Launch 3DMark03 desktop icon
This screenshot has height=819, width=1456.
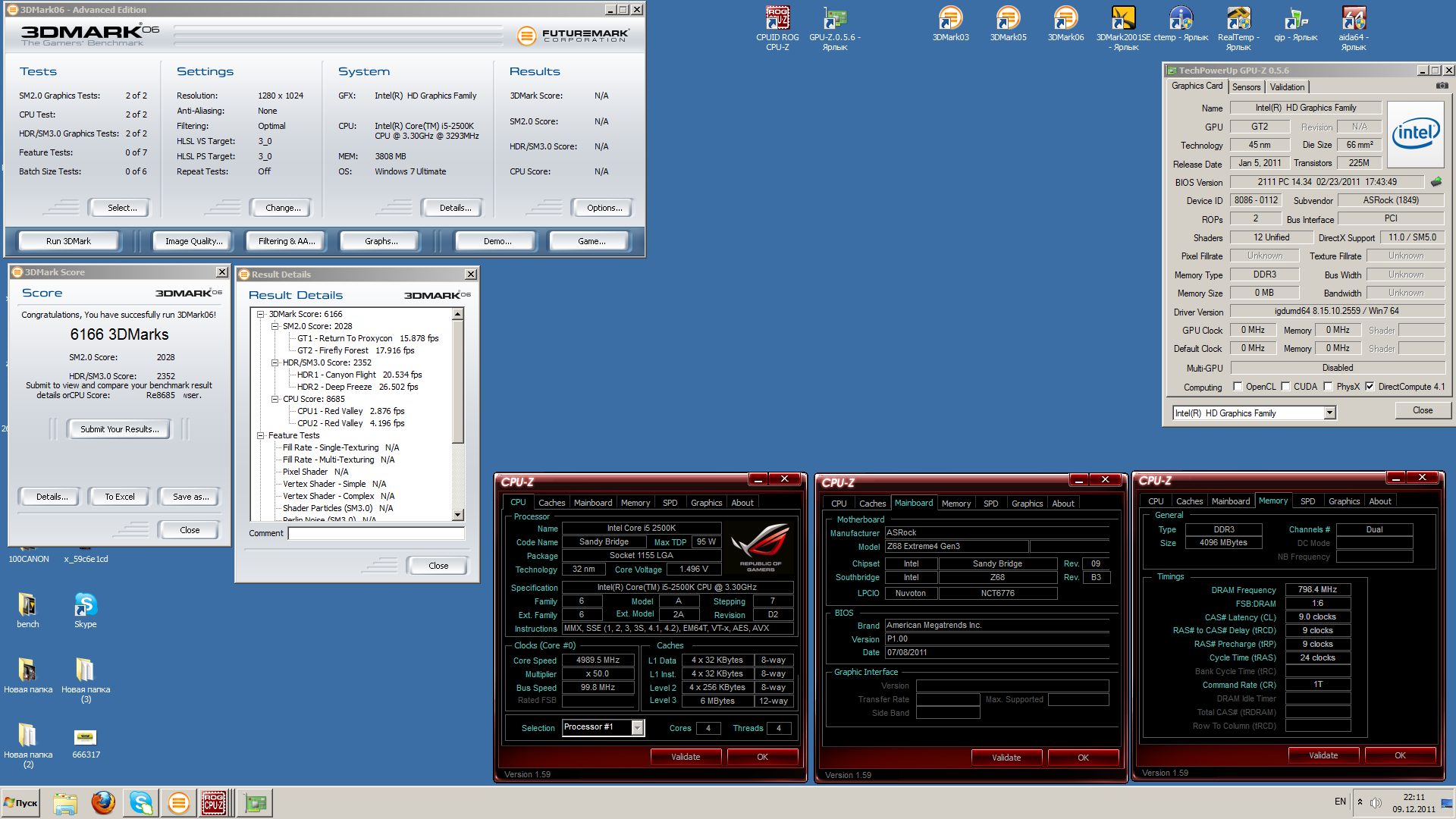(x=950, y=24)
